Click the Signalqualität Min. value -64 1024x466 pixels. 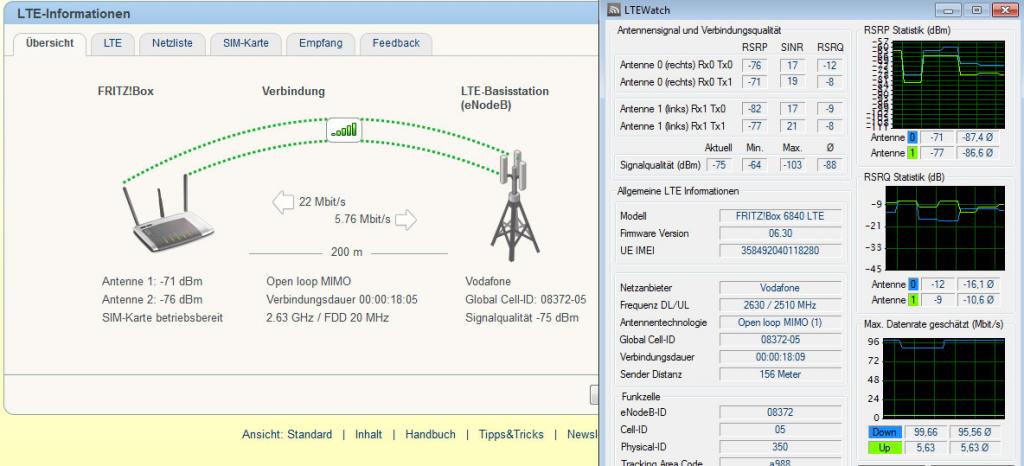754,165
